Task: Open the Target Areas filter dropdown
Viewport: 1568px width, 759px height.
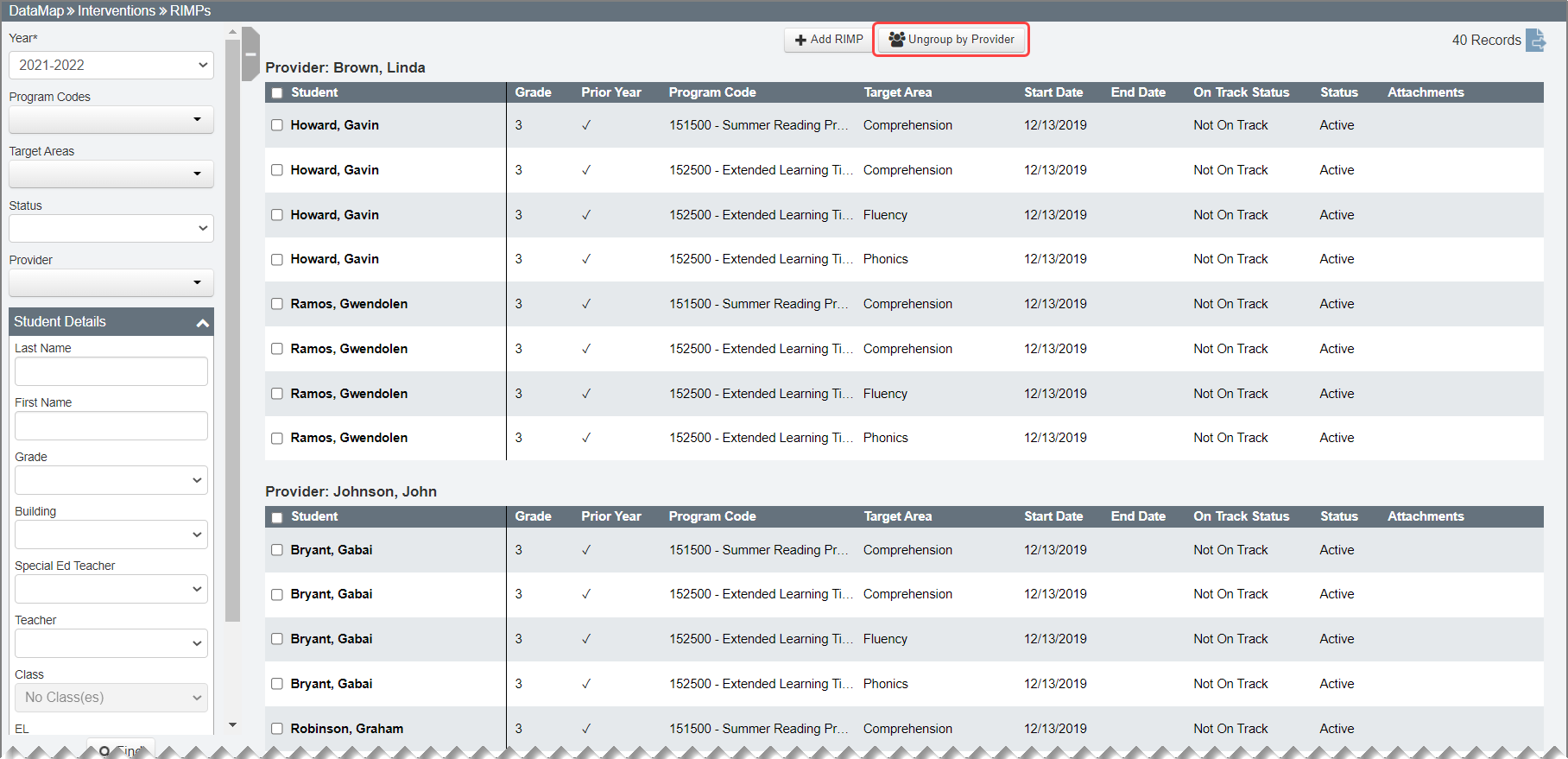Action: point(111,174)
